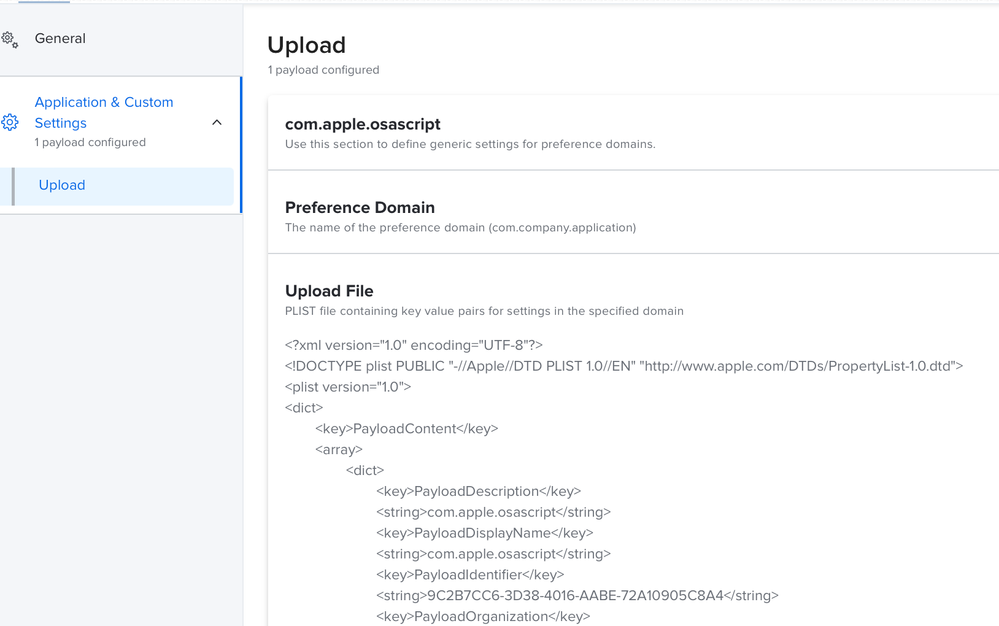
Task: Open the General payload section
Action: click(60, 38)
